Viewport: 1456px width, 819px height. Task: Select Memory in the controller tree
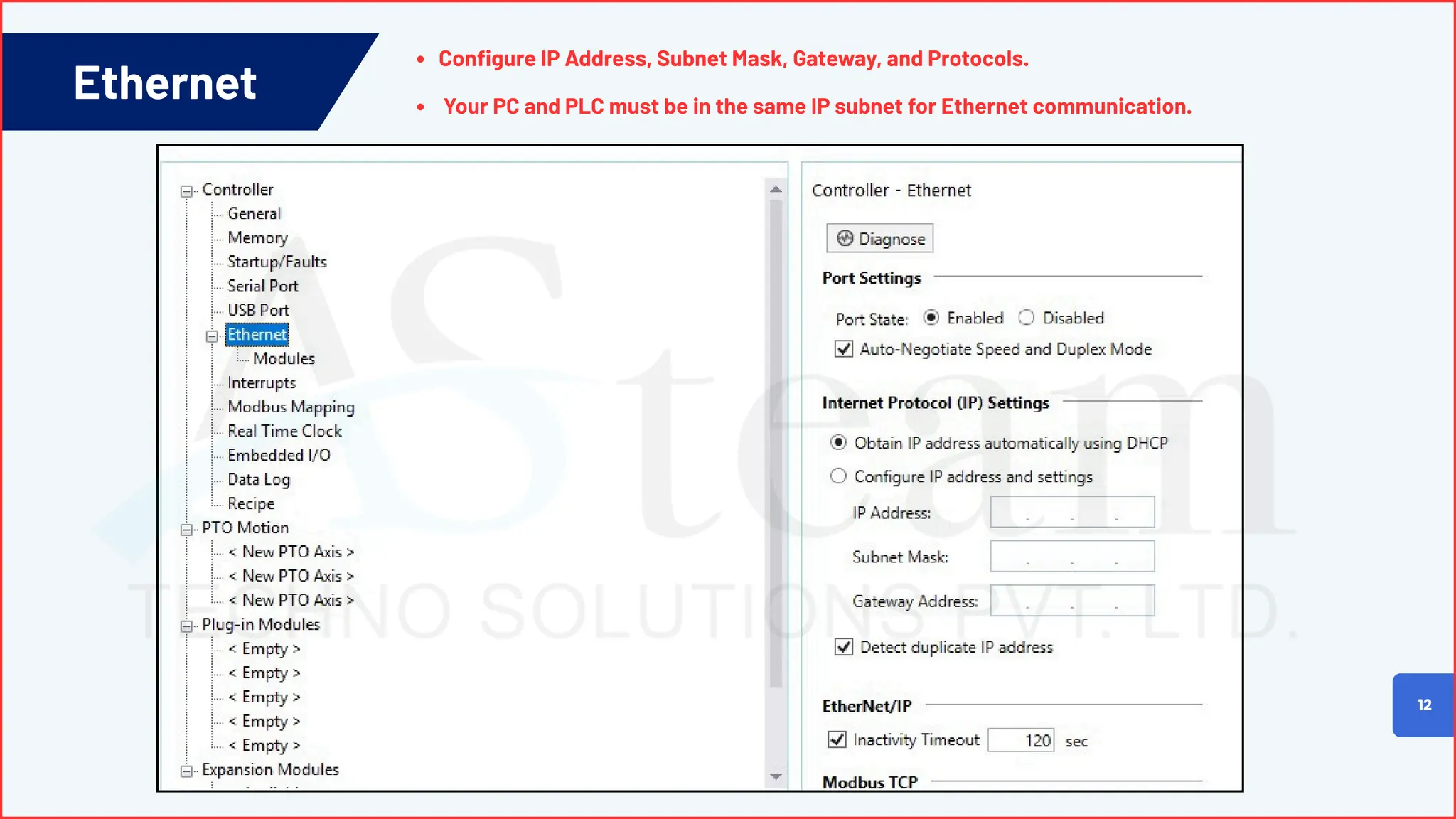coord(257,237)
